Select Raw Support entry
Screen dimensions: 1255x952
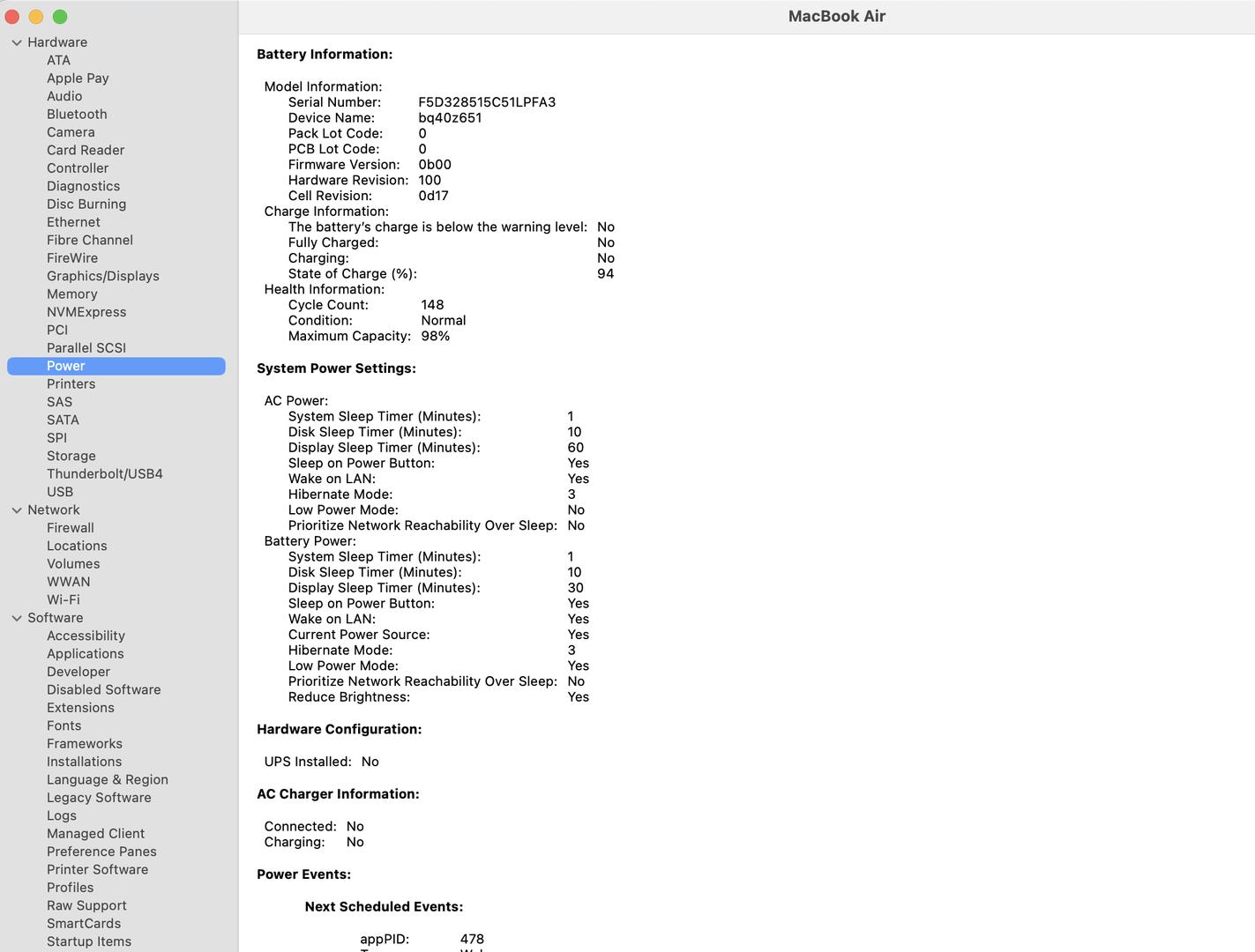[x=86, y=905]
